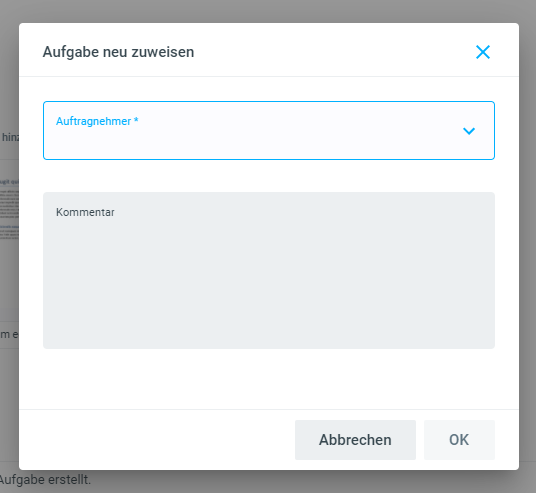Close the Aufgabe neu zuweisen dialog
The width and height of the screenshot is (536, 493).
tap(483, 52)
